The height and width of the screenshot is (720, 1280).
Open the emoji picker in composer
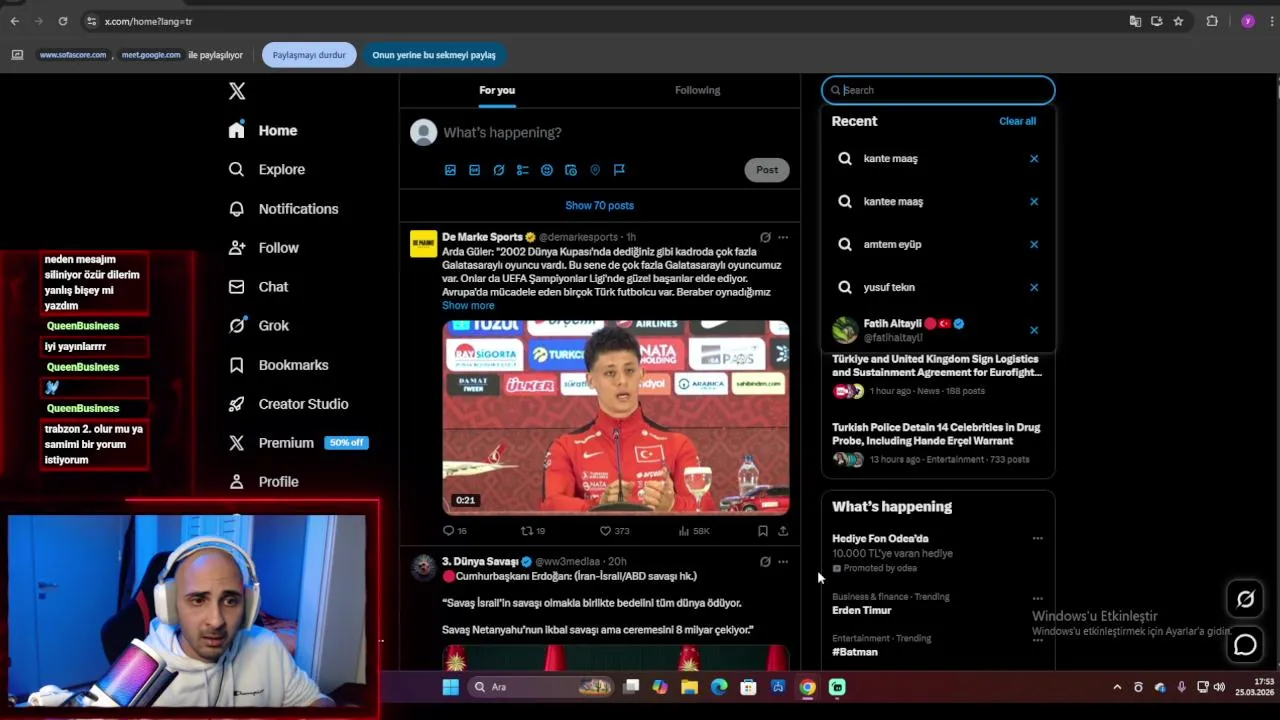[546, 170]
